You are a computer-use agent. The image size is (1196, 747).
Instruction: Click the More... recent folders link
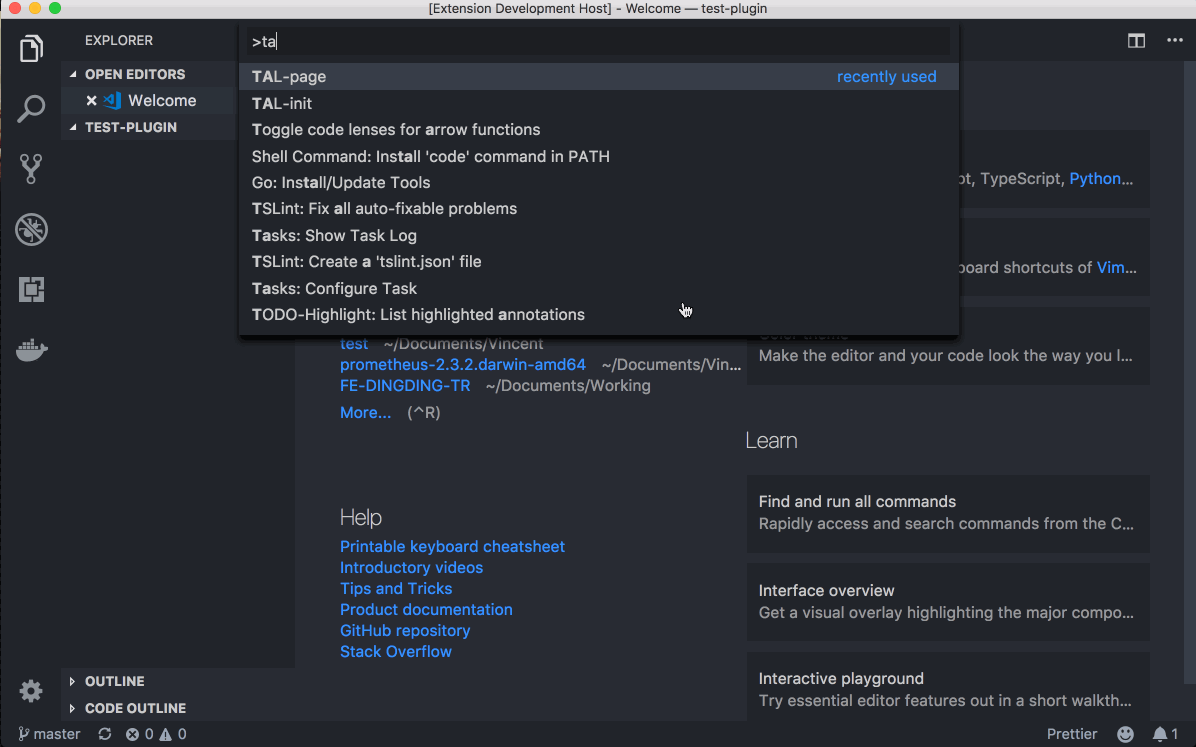pos(365,413)
